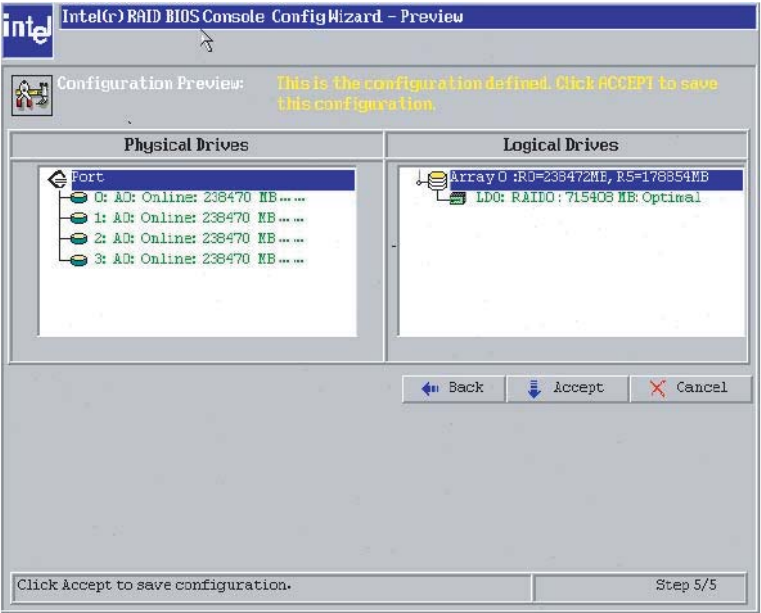Click the Port connector icon
The width and height of the screenshot is (761, 613).
[x=58, y=179]
